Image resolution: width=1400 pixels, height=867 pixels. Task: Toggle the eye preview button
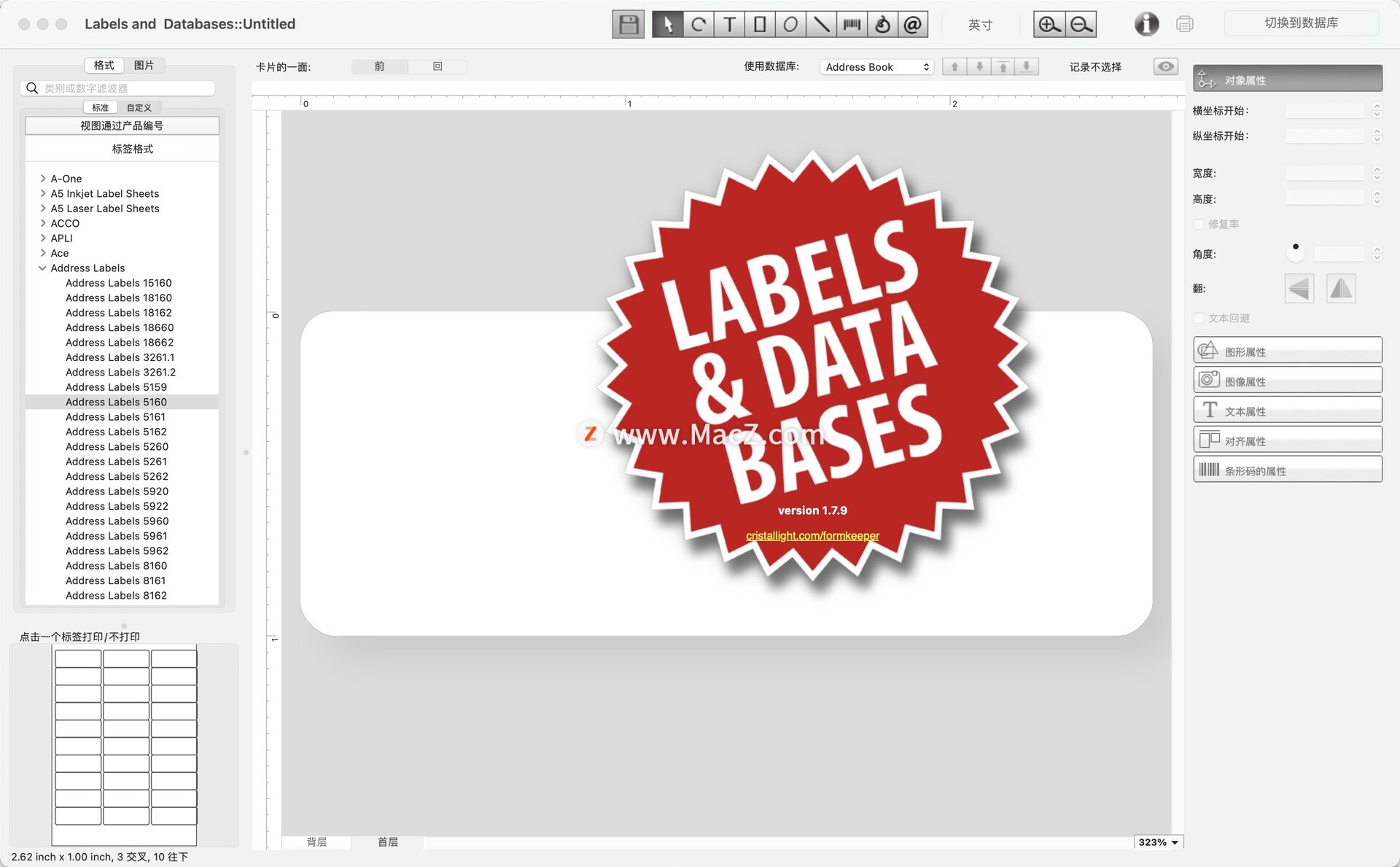pyautogui.click(x=1166, y=66)
